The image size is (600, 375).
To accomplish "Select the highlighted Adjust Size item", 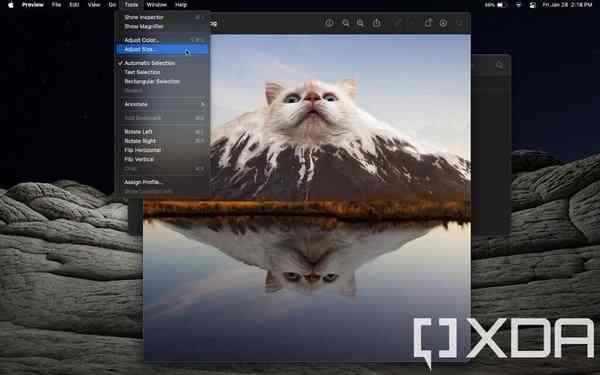I will [x=162, y=49].
